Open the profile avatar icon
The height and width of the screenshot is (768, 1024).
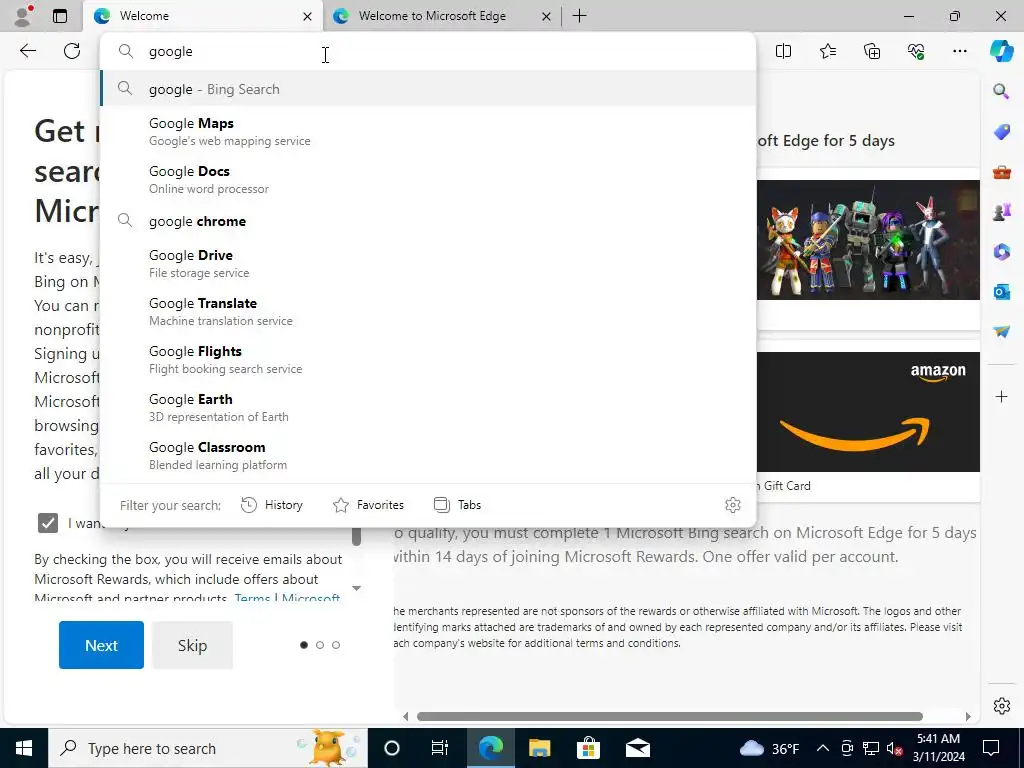pyautogui.click(x=24, y=16)
